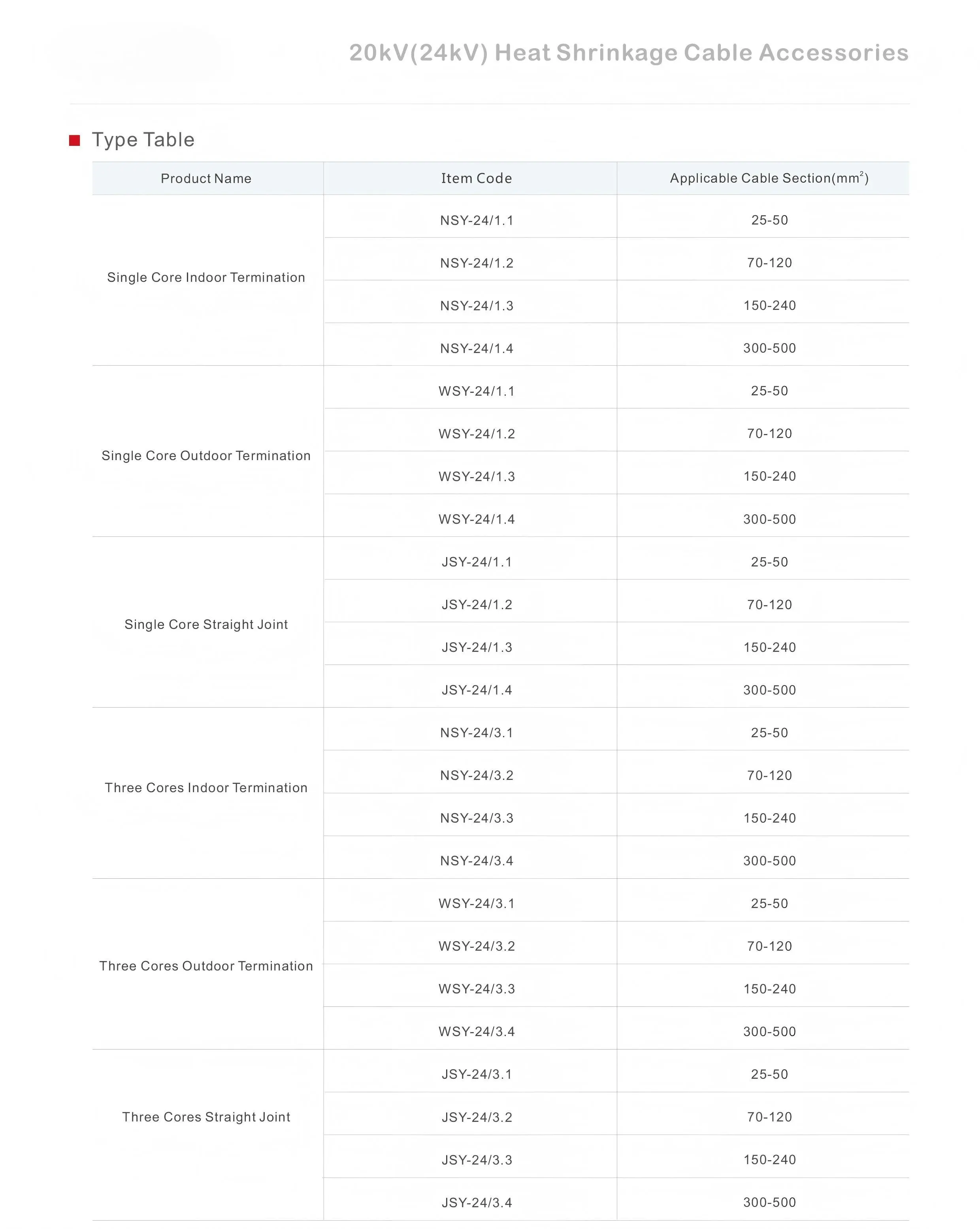Click item code JSY-24/3.4

click(x=476, y=1203)
